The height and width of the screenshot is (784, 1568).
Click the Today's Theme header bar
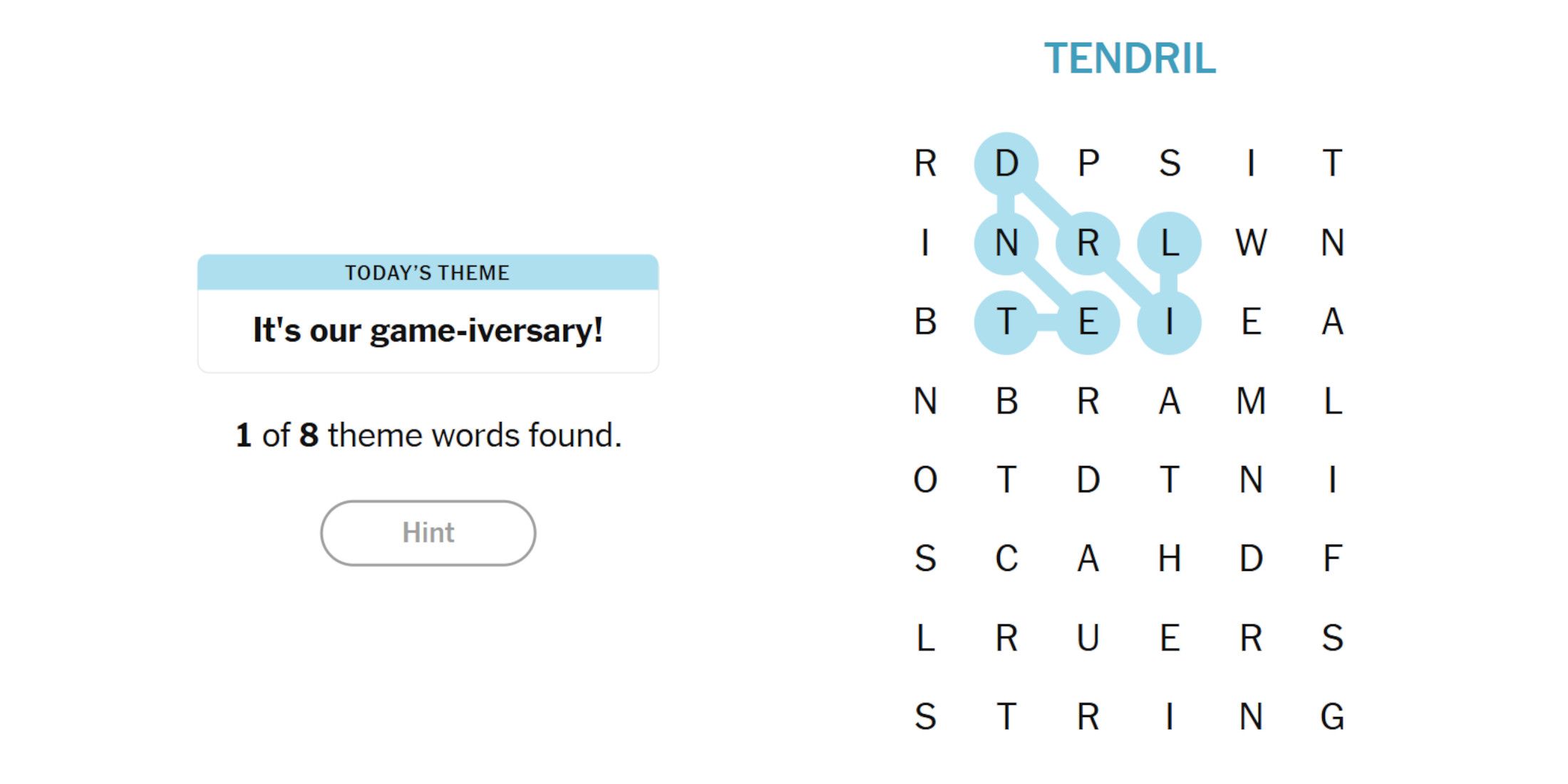coord(428,272)
